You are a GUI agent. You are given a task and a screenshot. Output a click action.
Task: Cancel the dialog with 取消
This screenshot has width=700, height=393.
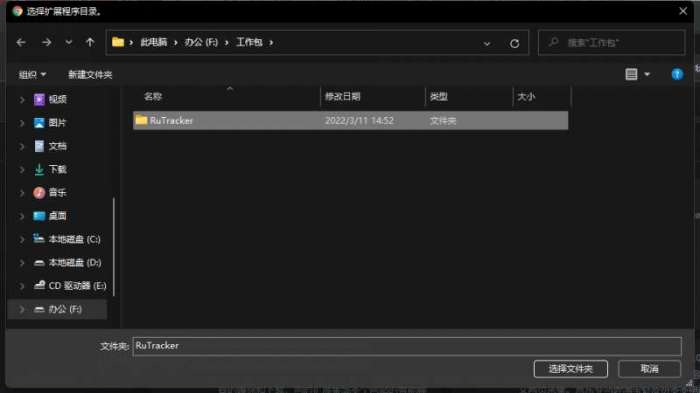click(x=650, y=369)
